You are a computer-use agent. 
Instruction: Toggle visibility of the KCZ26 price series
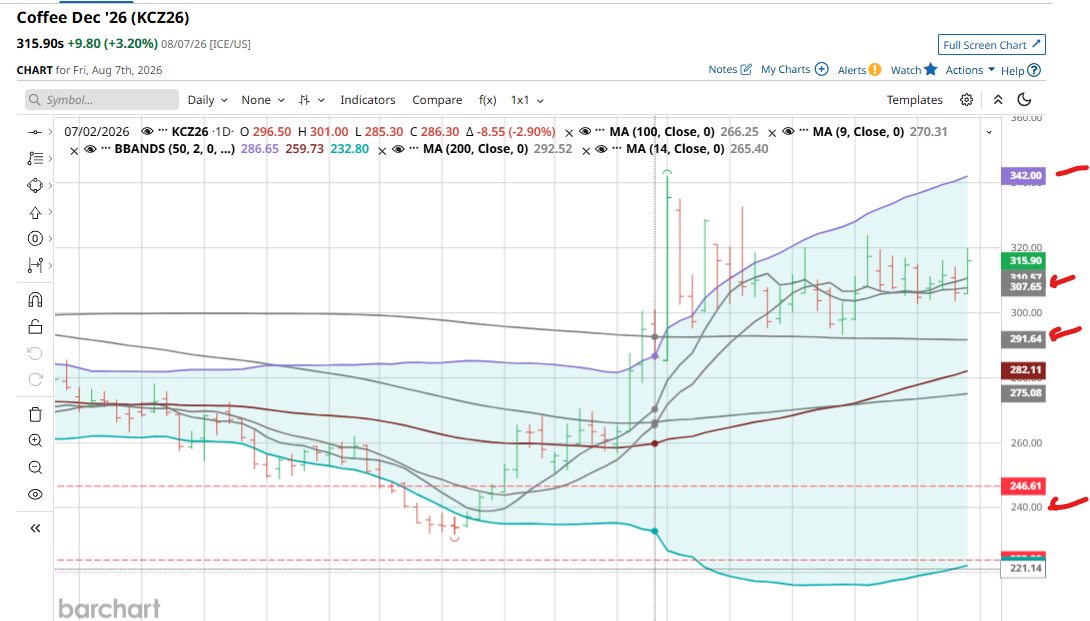click(x=147, y=131)
